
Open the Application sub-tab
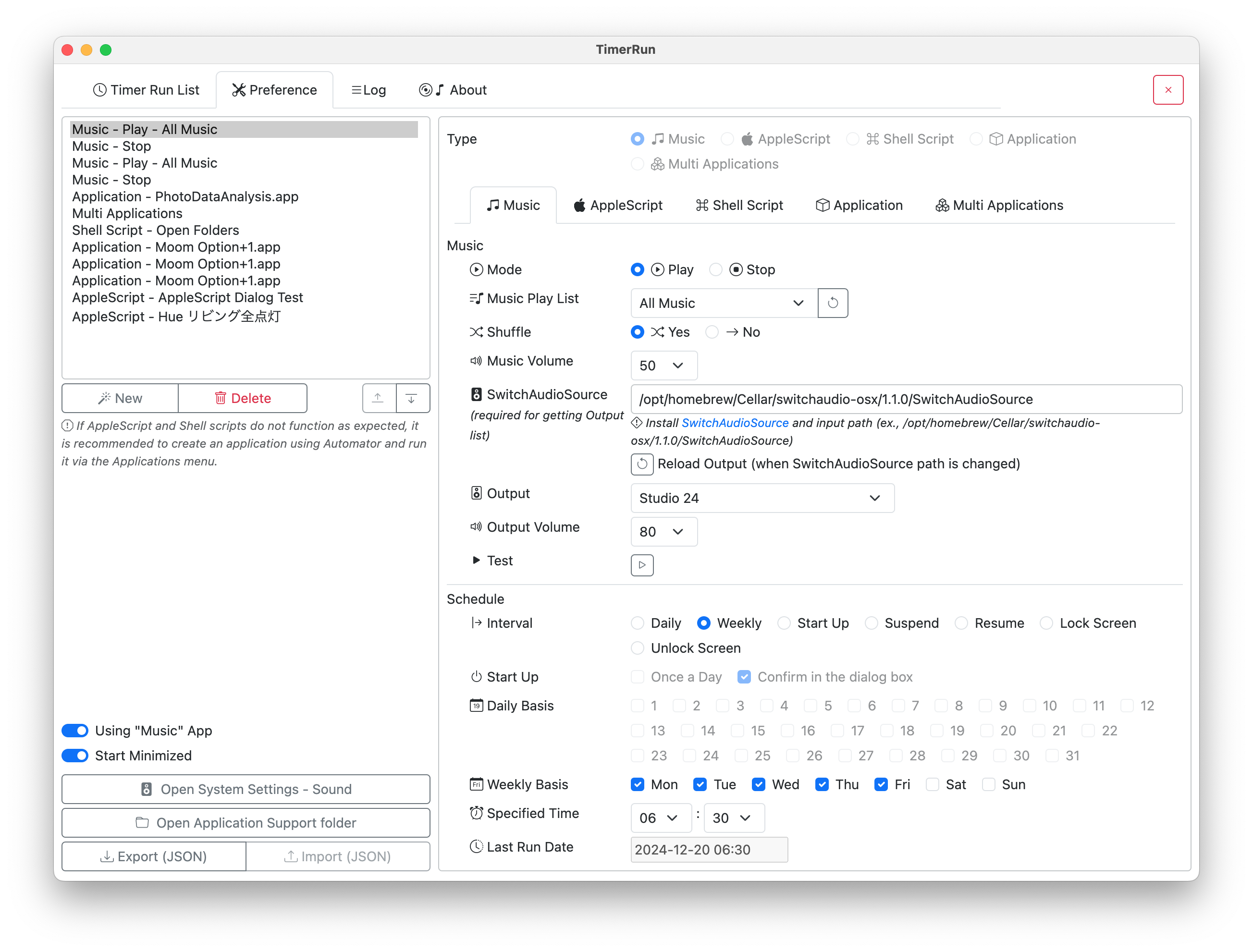[859, 205]
